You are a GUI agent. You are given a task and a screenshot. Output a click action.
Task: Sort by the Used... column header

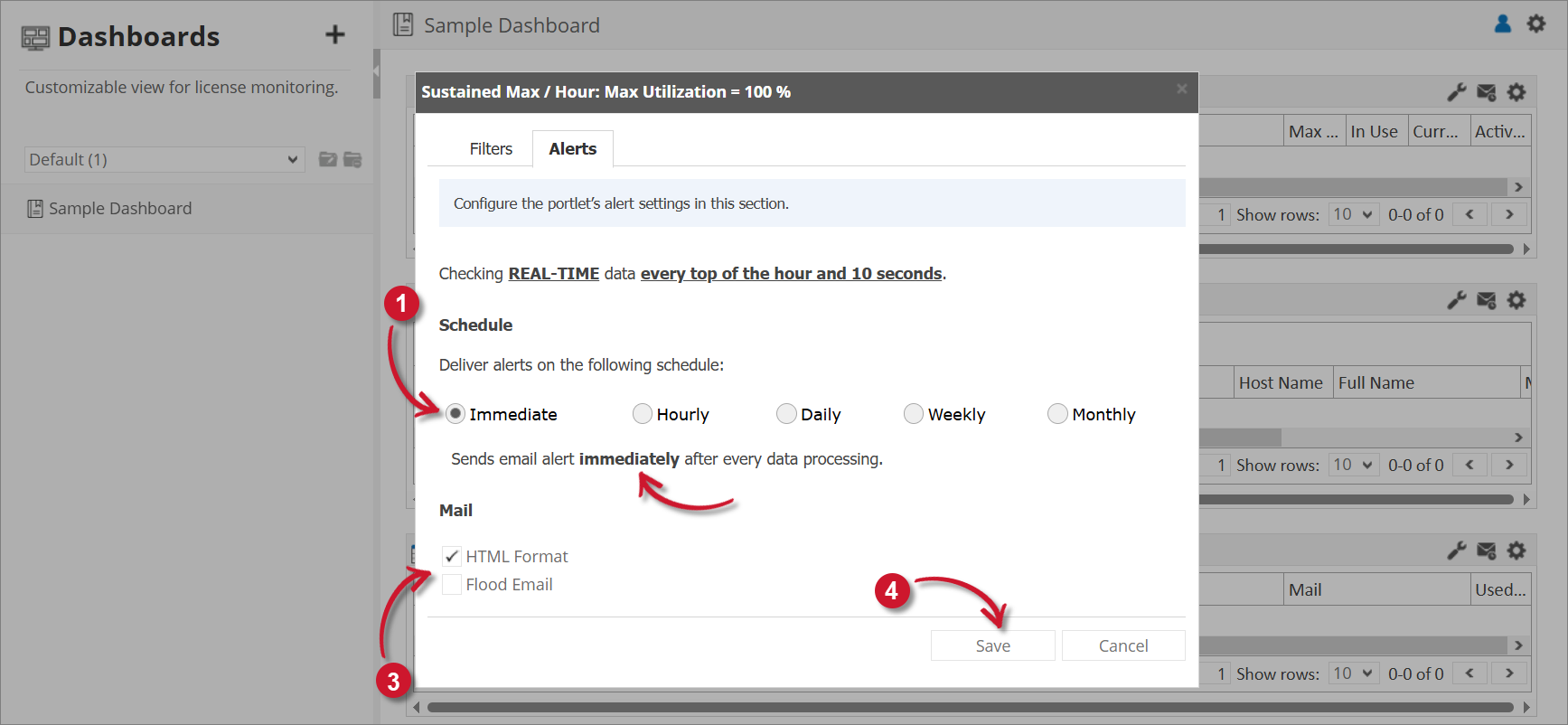(1500, 589)
